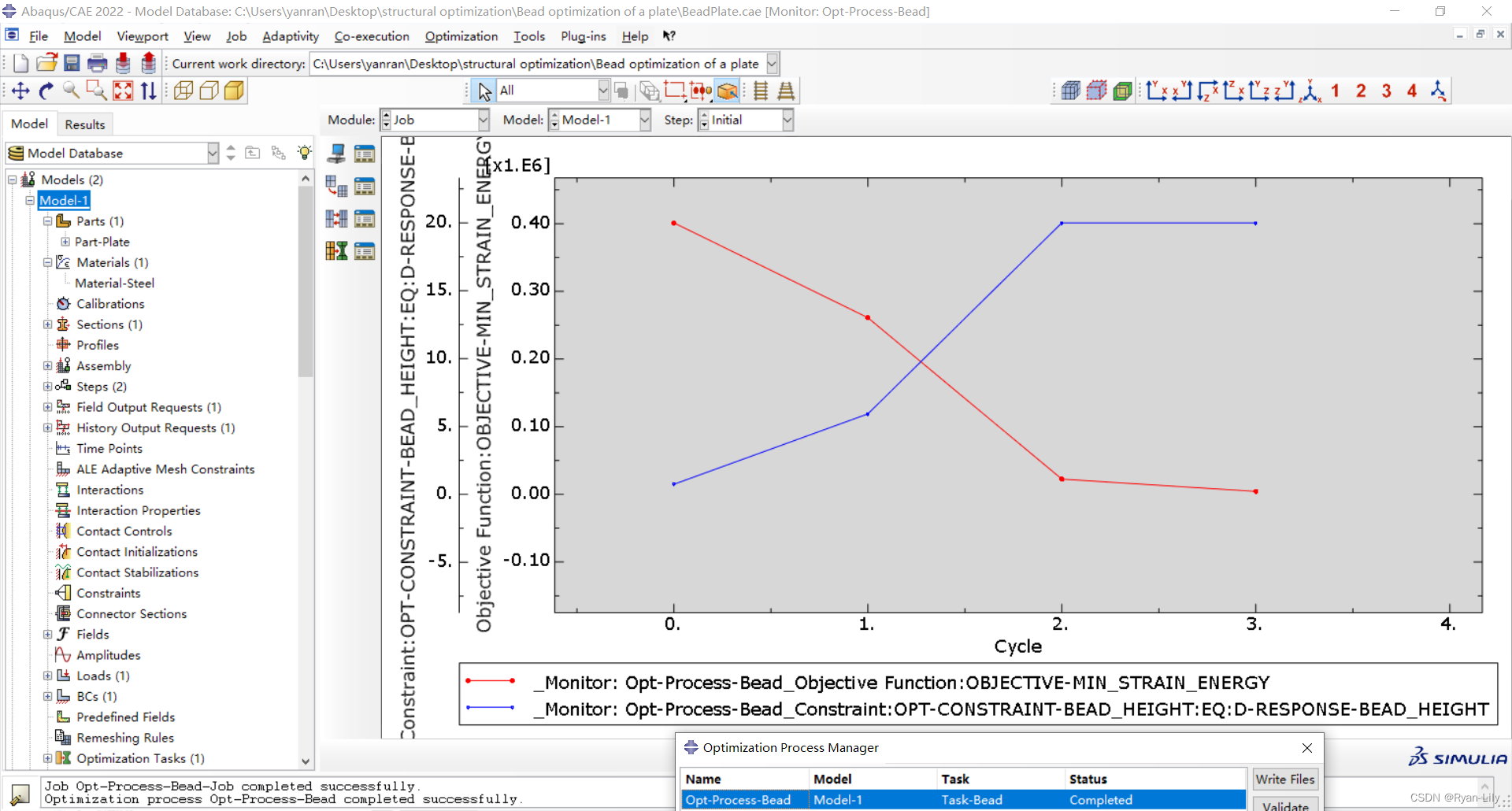Open the Create Adaptivity Process tool
This screenshot has width=1512, height=811.
click(336, 186)
